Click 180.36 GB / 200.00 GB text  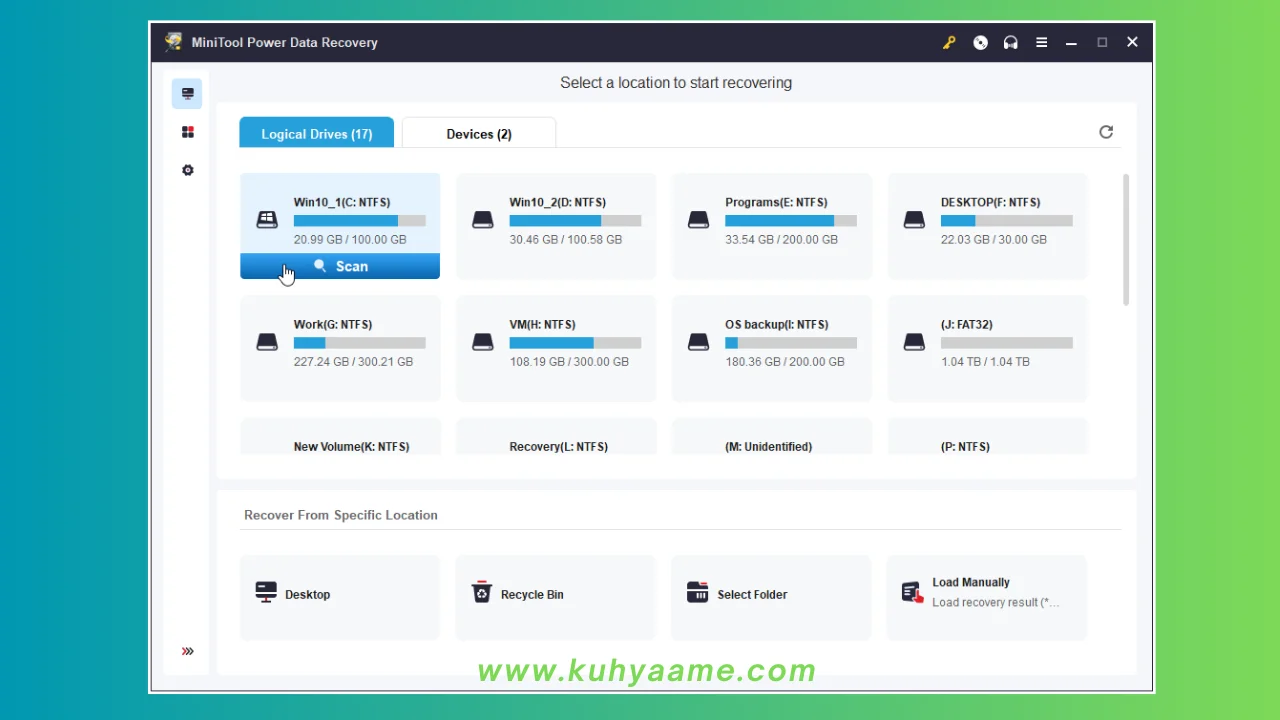[785, 362]
